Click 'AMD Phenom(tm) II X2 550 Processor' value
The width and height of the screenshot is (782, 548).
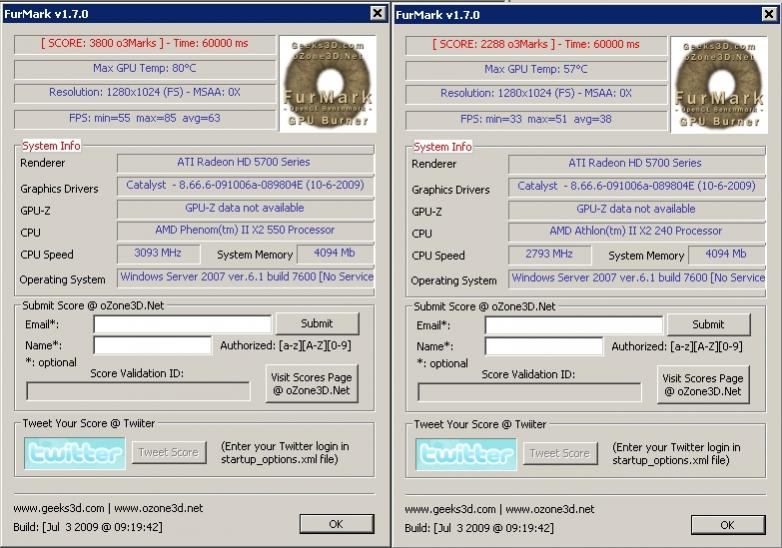click(x=245, y=230)
